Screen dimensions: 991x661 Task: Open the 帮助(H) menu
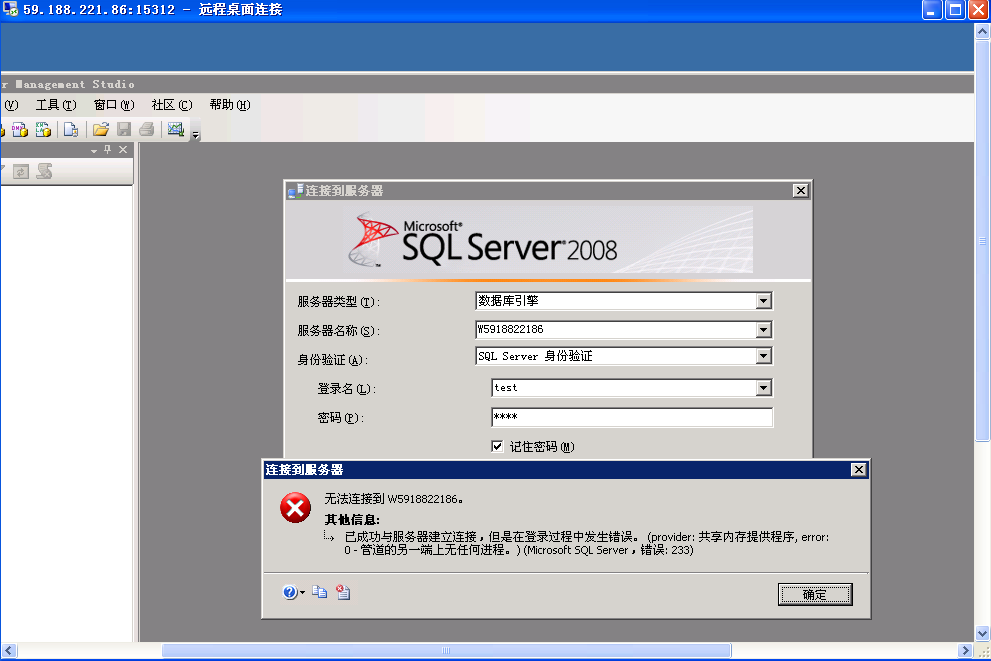pyautogui.click(x=230, y=105)
